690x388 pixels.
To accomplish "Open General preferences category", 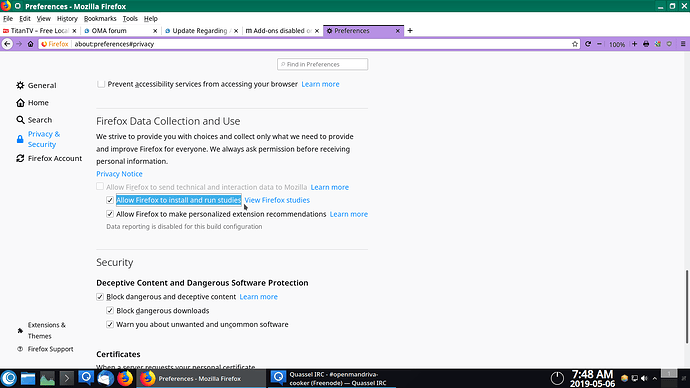I will 37,85.
